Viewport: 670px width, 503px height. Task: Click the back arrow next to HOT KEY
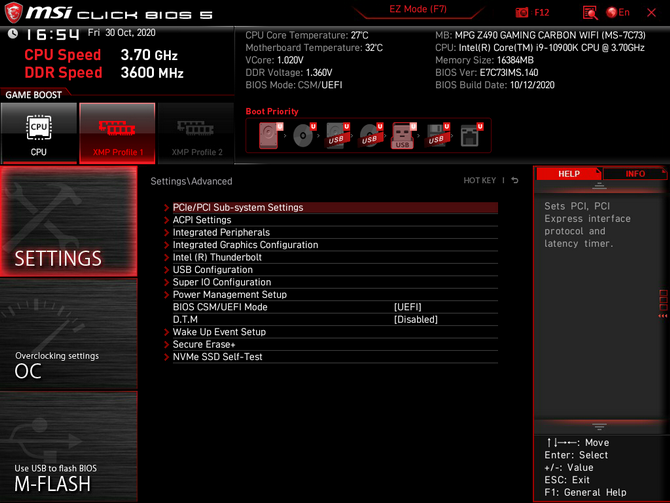pos(515,180)
